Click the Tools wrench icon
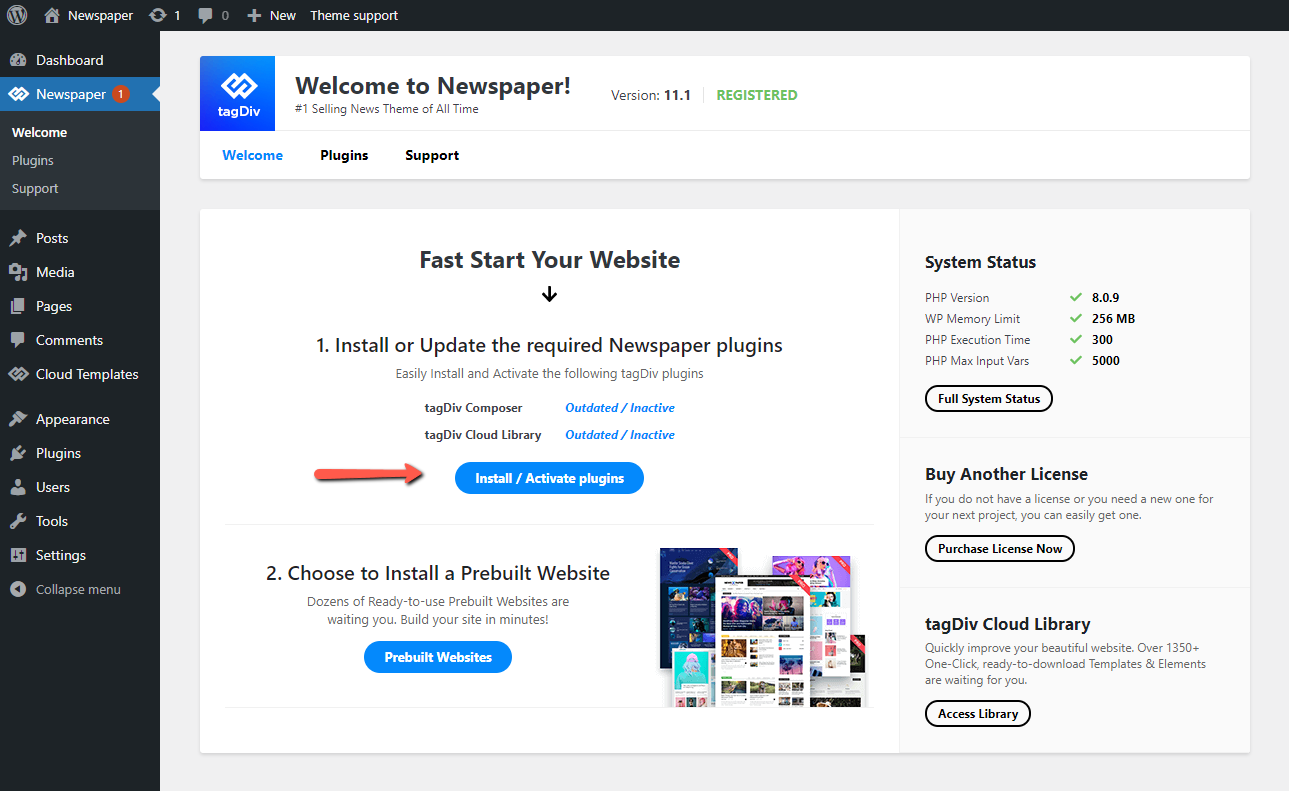1289x791 pixels. [x=18, y=521]
